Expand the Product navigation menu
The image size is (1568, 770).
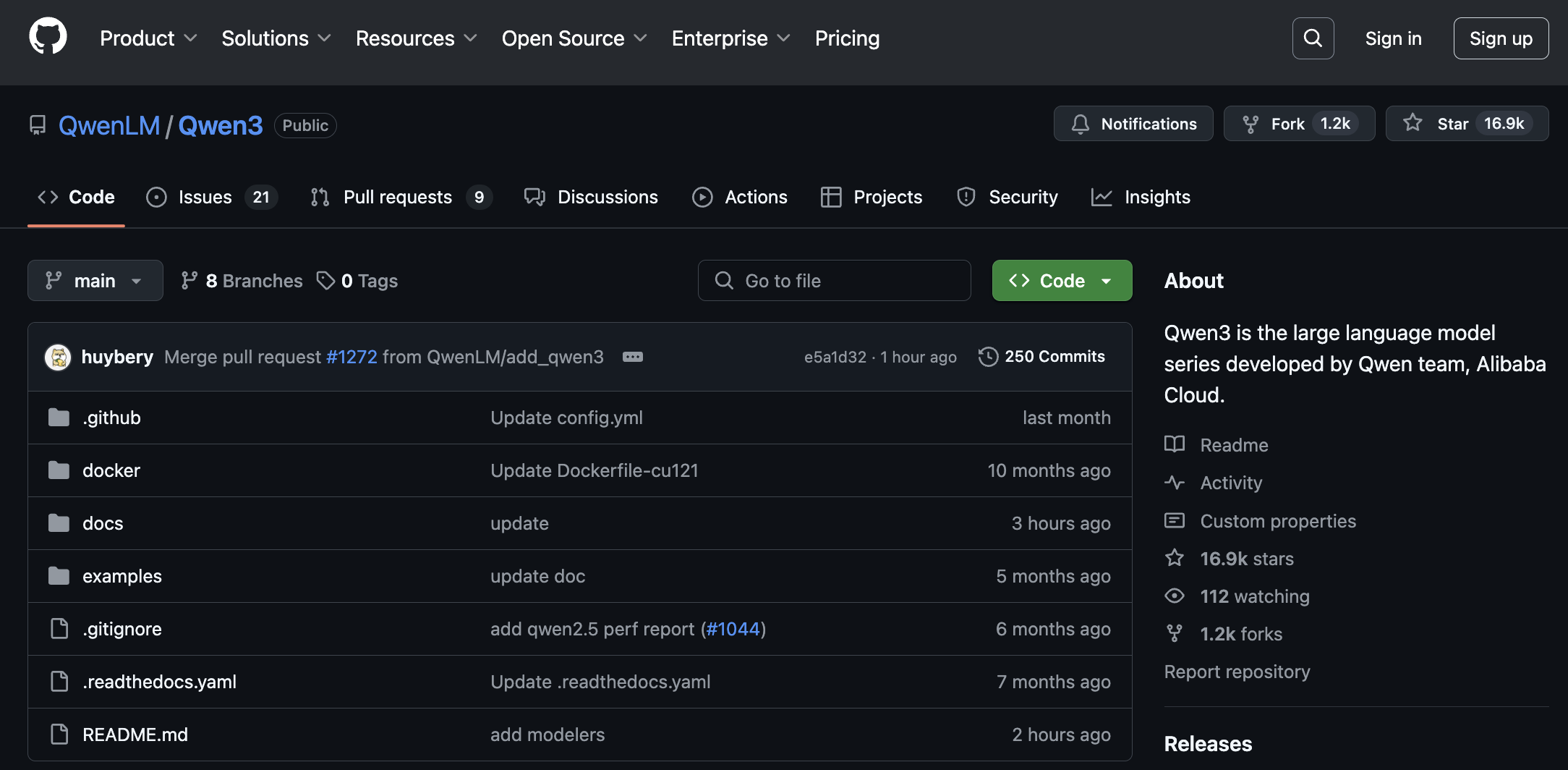(x=148, y=38)
